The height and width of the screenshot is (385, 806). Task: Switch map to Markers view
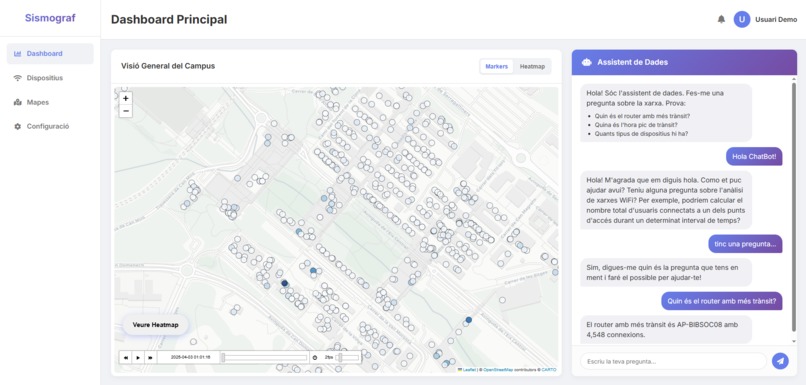[497, 66]
